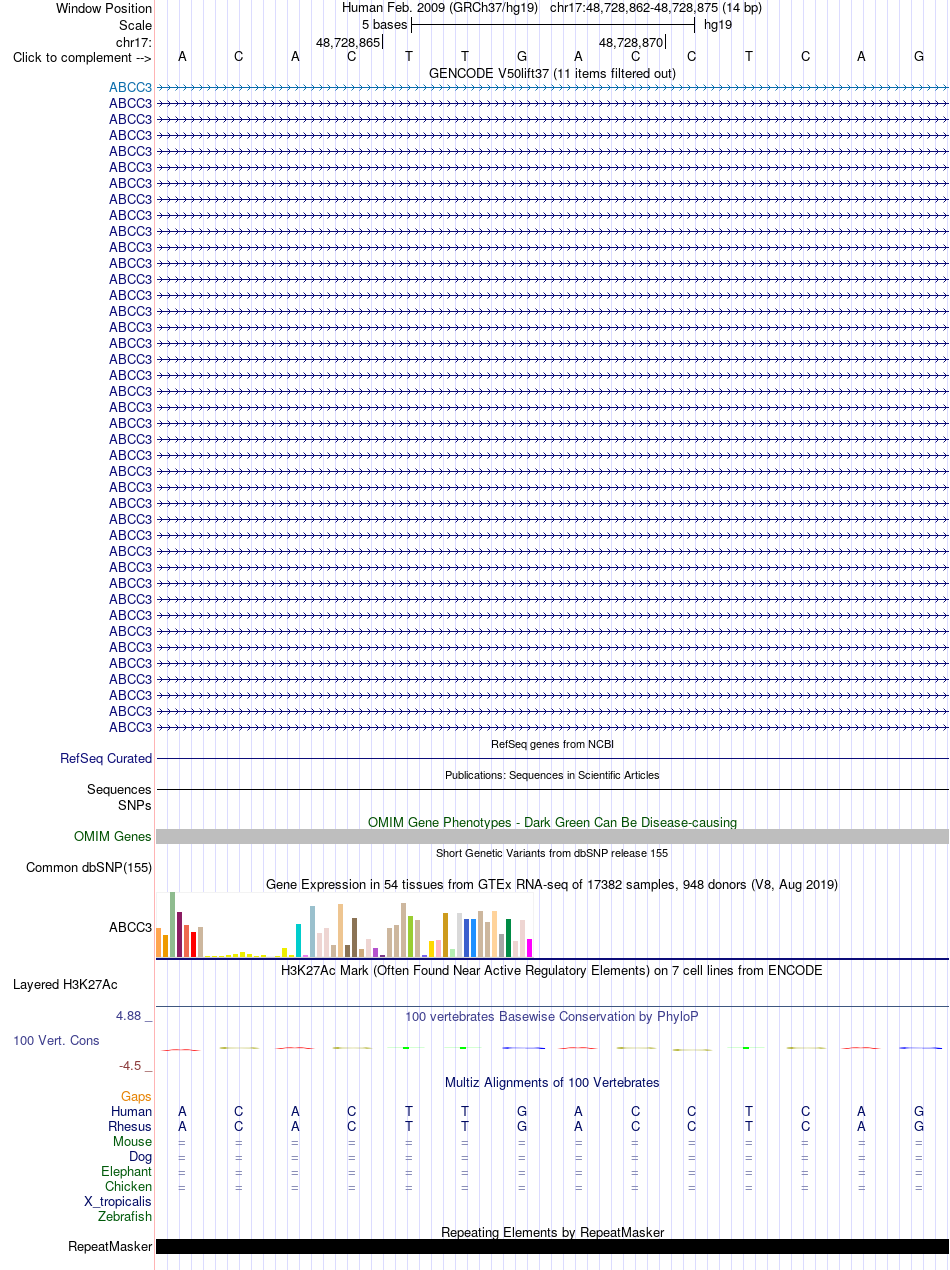
Task: Click the Scale track label
Action: pos(135,25)
